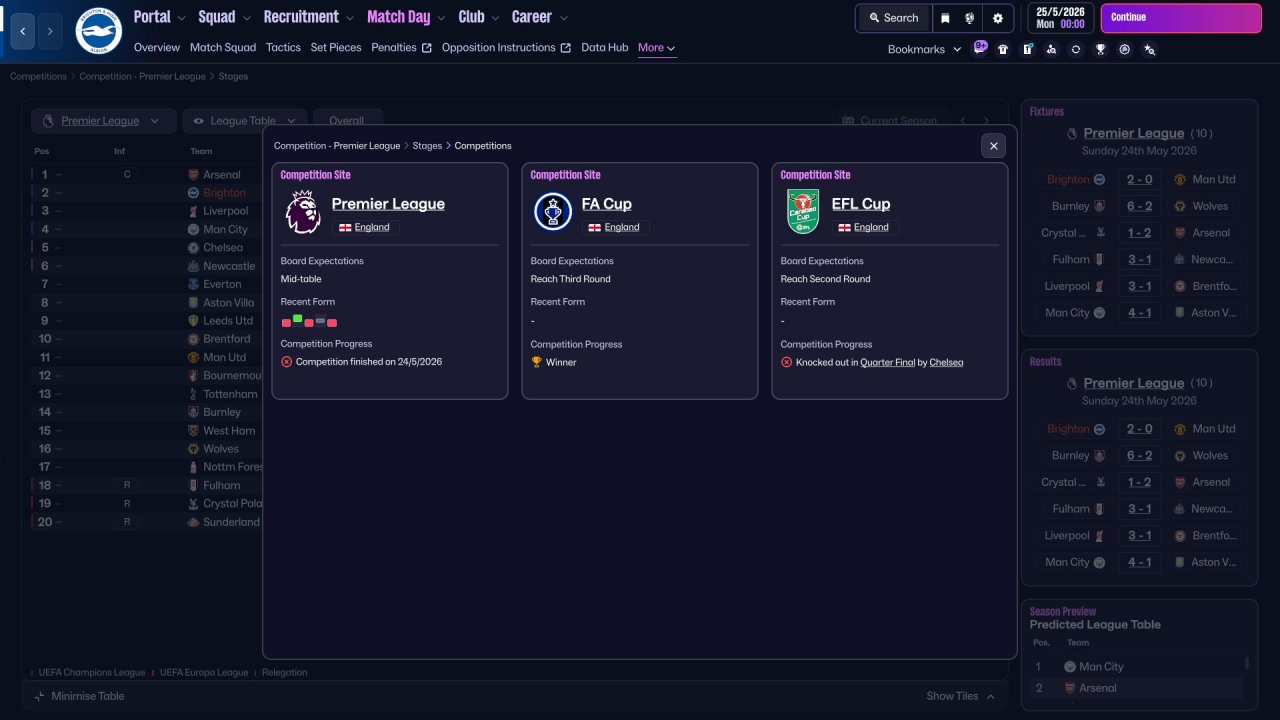Click Competitions in the top breadcrumb
The image size is (1280, 720).
(x=38, y=76)
